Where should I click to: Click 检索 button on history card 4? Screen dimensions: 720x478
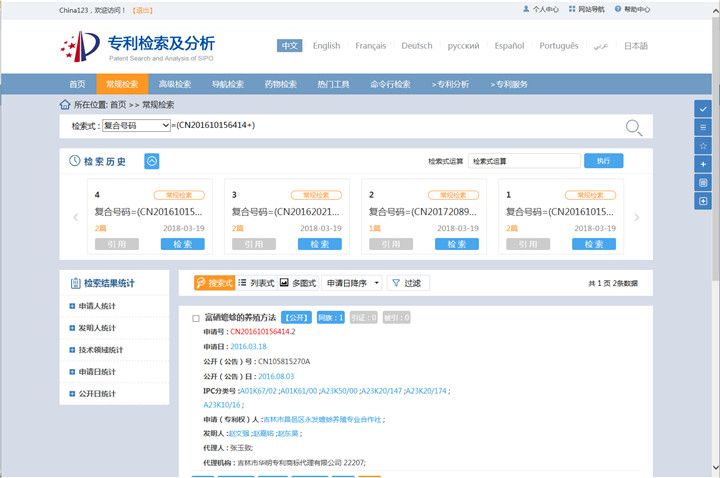[x=183, y=244]
